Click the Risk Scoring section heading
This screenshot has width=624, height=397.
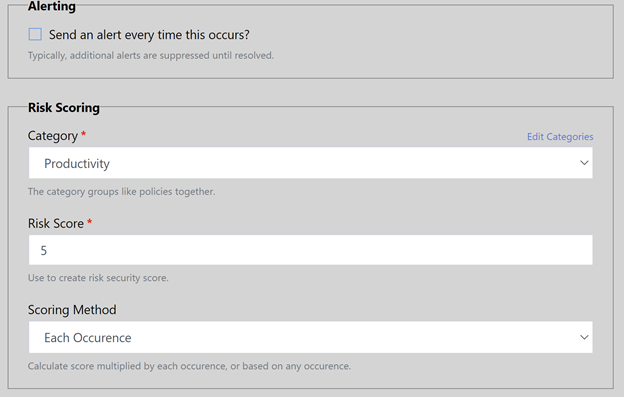point(64,108)
